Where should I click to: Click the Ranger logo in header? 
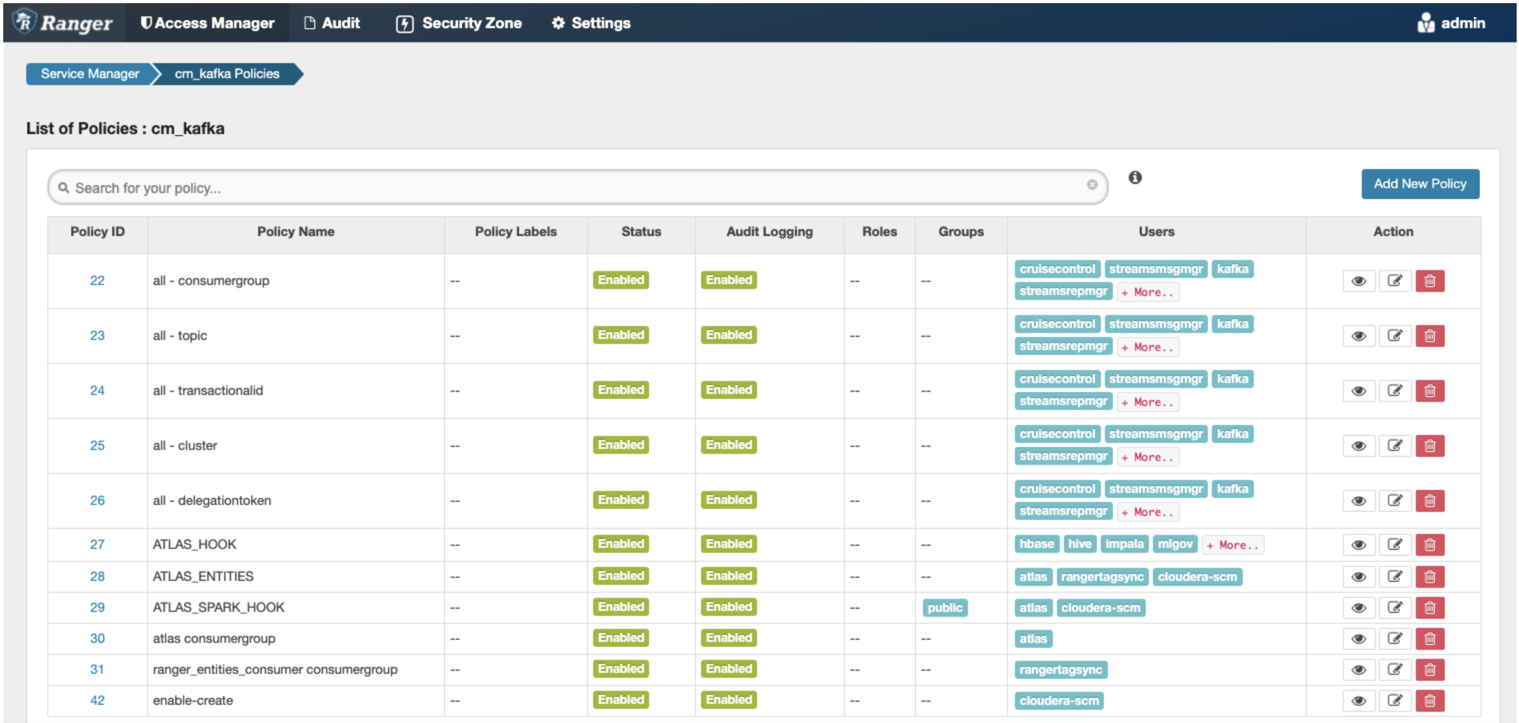pos(64,23)
